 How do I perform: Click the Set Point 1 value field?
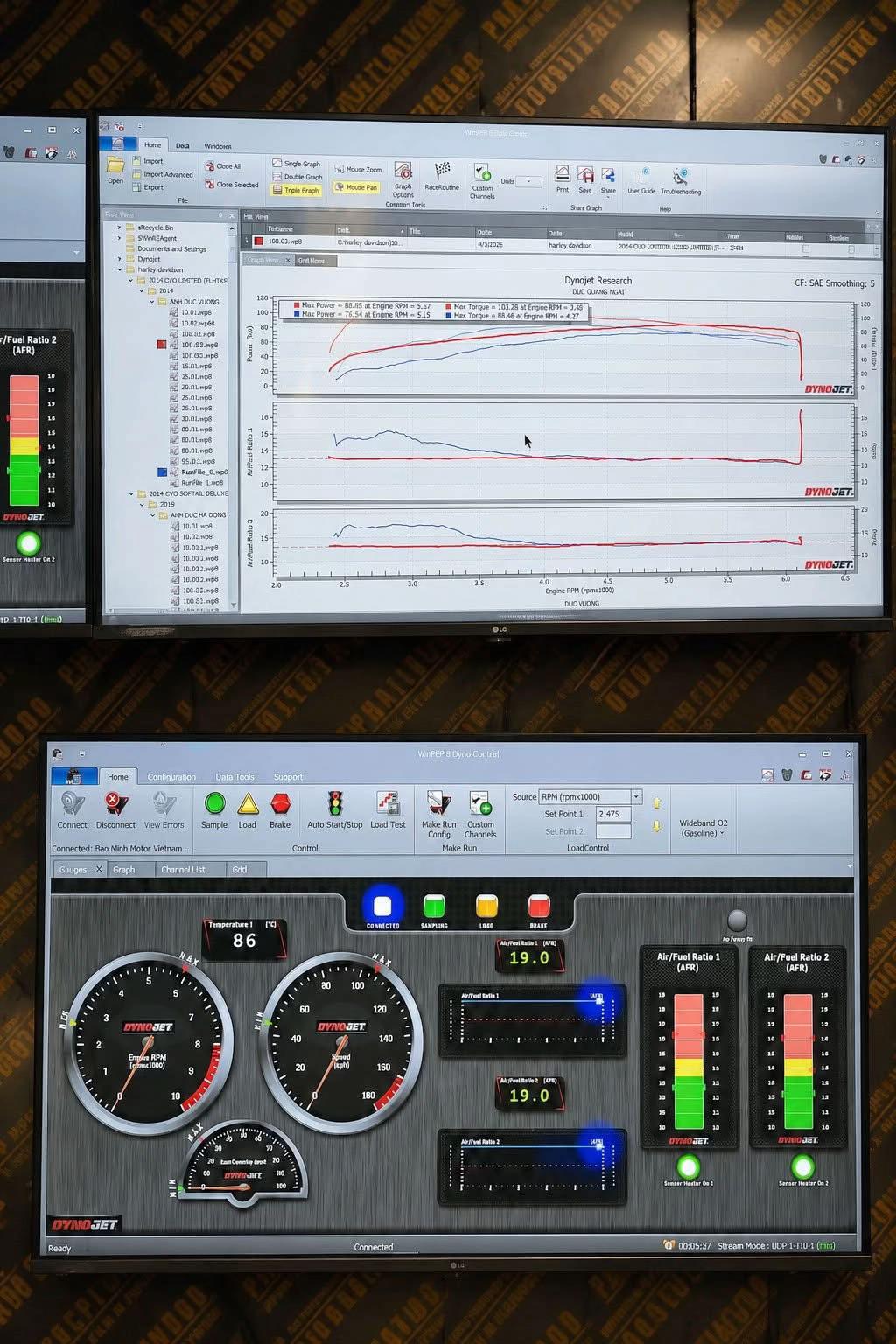613,814
